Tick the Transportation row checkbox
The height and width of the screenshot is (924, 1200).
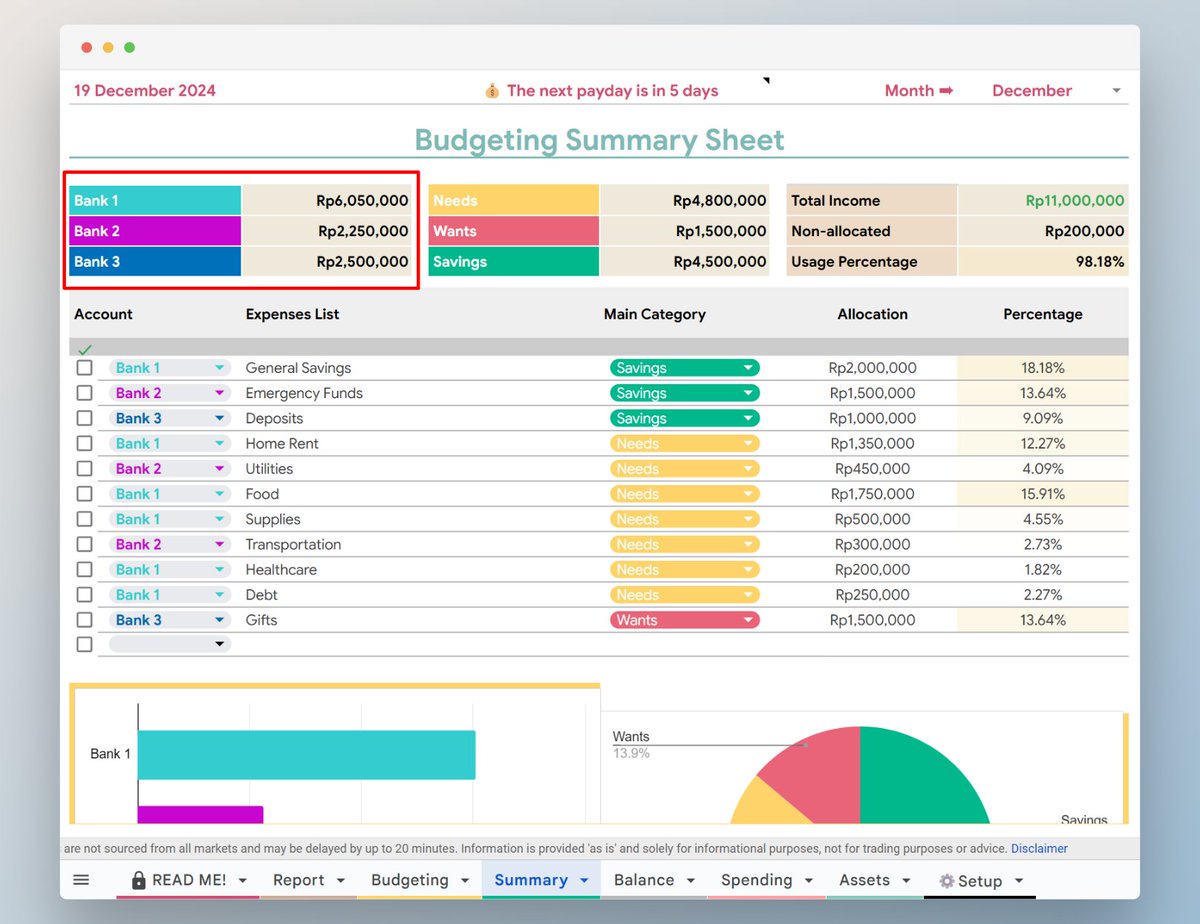pos(85,544)
